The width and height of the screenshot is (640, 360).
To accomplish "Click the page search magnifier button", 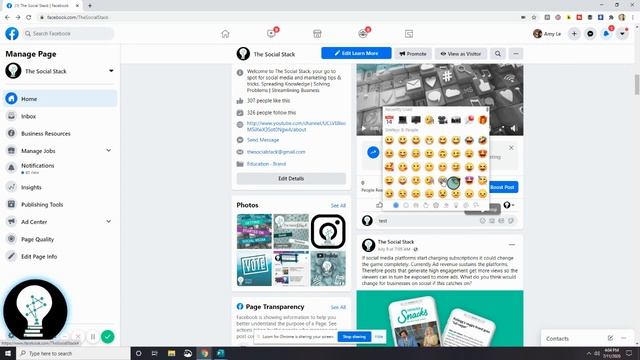I will 498,53.
